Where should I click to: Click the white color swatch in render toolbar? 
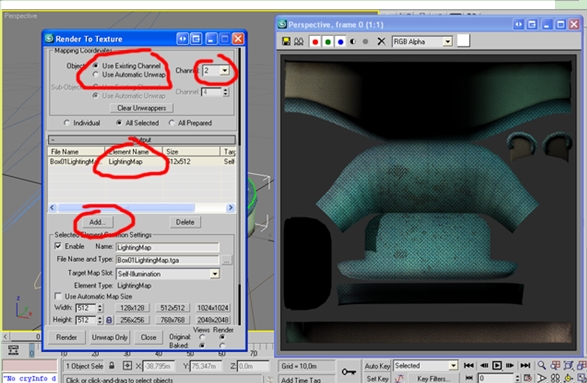point(463,41)
